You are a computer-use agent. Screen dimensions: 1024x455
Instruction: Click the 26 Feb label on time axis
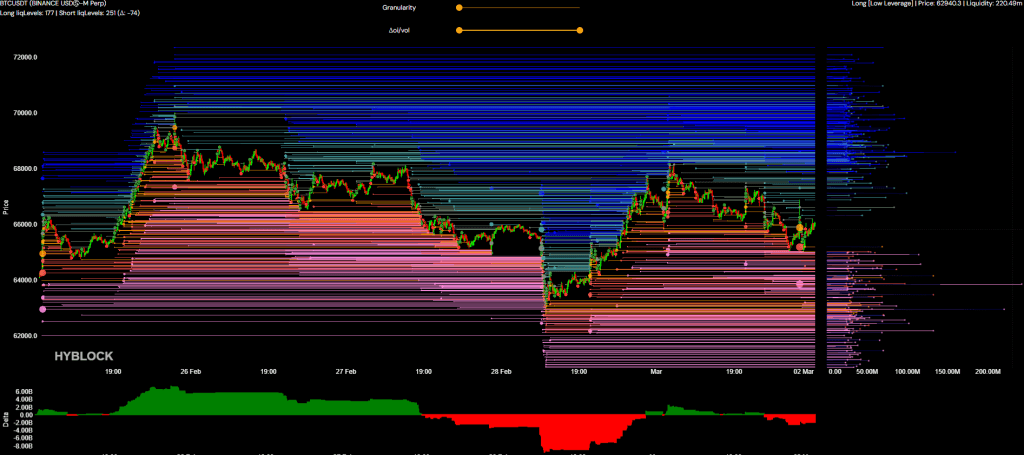pos(191,371)
